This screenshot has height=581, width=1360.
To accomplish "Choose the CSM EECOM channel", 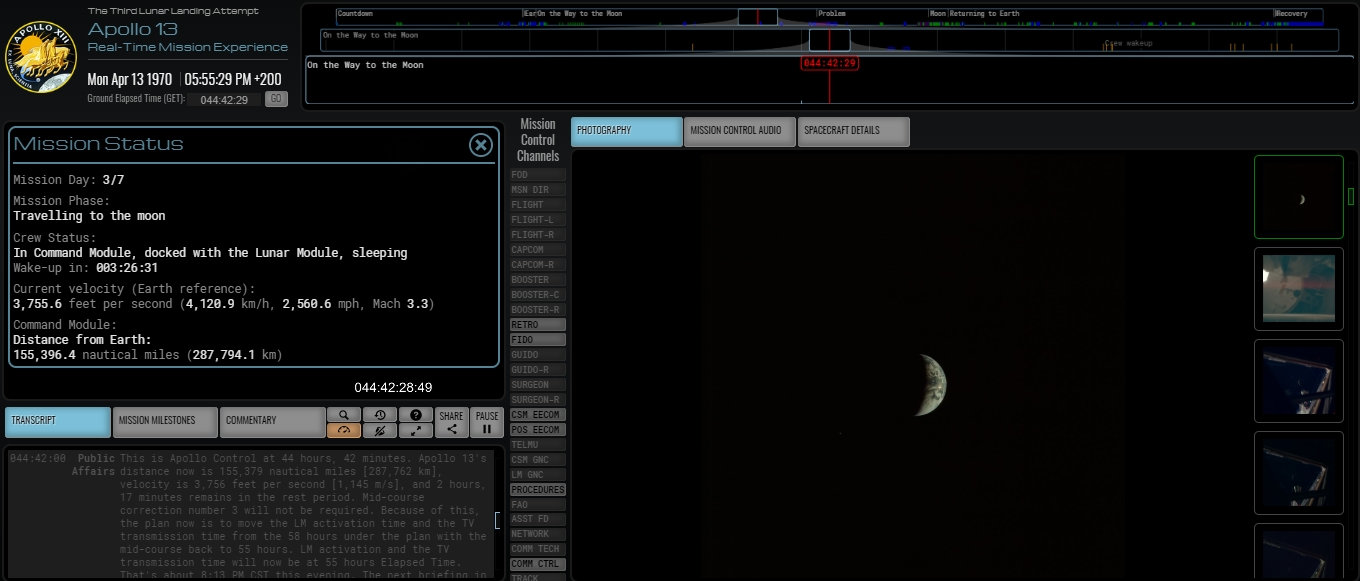I will click(x=538, y=415).
